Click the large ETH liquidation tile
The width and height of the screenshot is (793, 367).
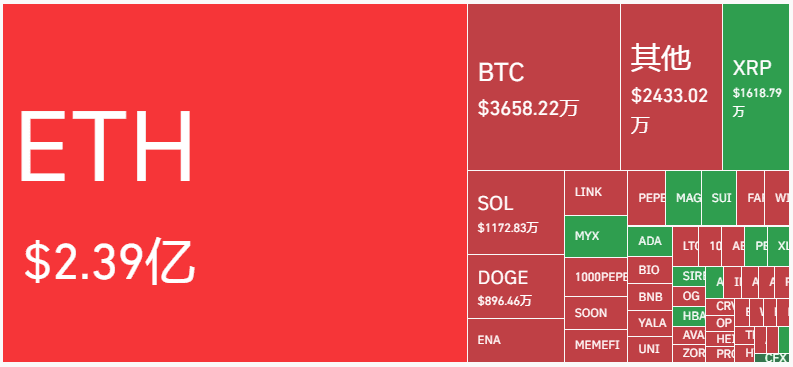[x=235, y=183]
